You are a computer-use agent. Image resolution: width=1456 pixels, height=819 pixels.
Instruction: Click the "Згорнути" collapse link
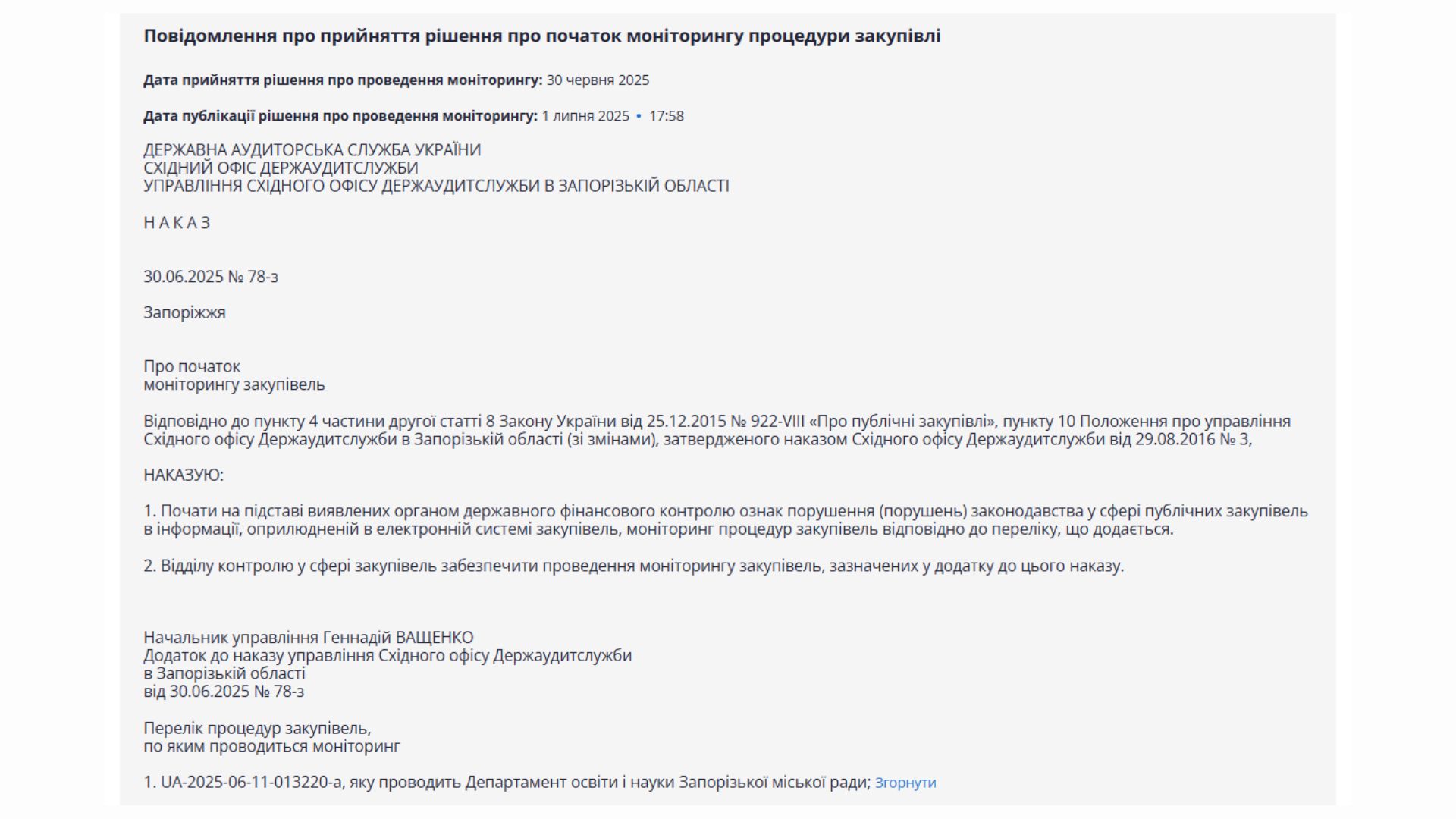(x=905, y=783)
